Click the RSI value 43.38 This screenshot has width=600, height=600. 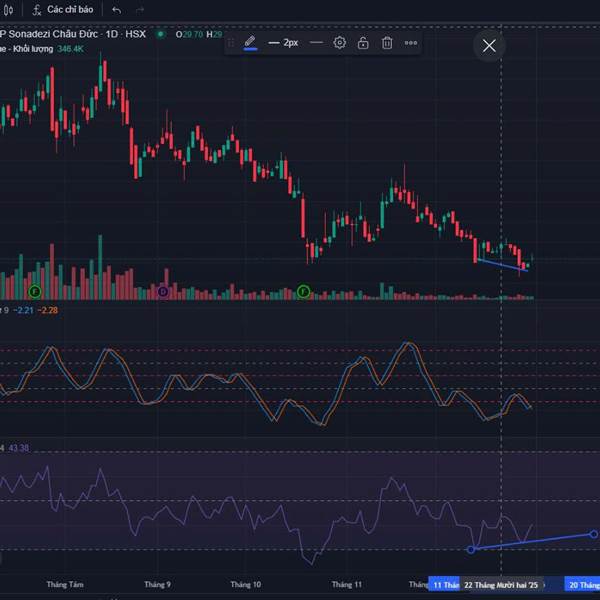pos(18,448)
